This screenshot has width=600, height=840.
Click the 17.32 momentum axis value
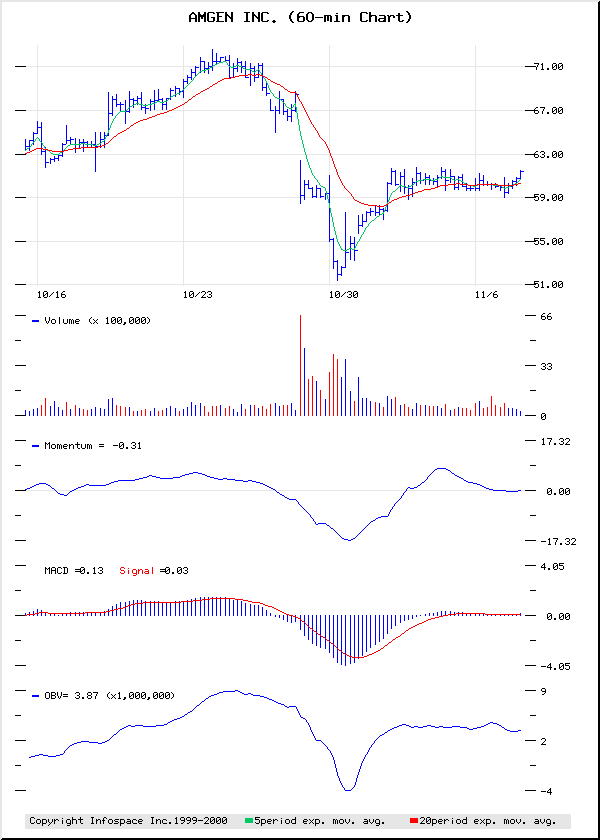coord(556,441)
